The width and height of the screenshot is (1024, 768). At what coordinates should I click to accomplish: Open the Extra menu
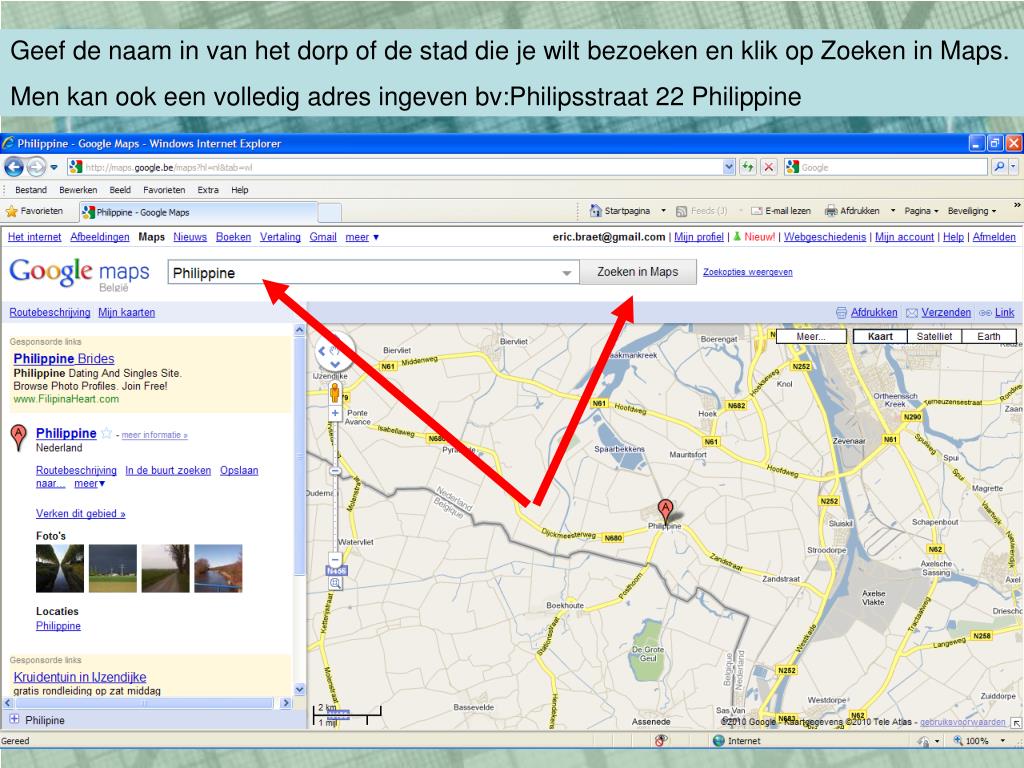208,190
